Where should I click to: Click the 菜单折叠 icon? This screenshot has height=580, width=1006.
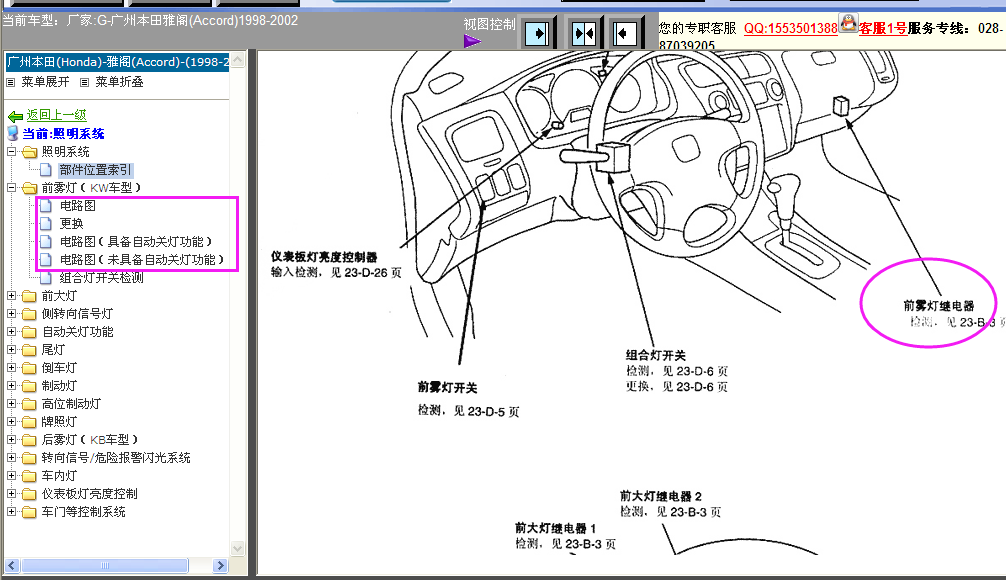pyautogui.click(x=84, y=82)
